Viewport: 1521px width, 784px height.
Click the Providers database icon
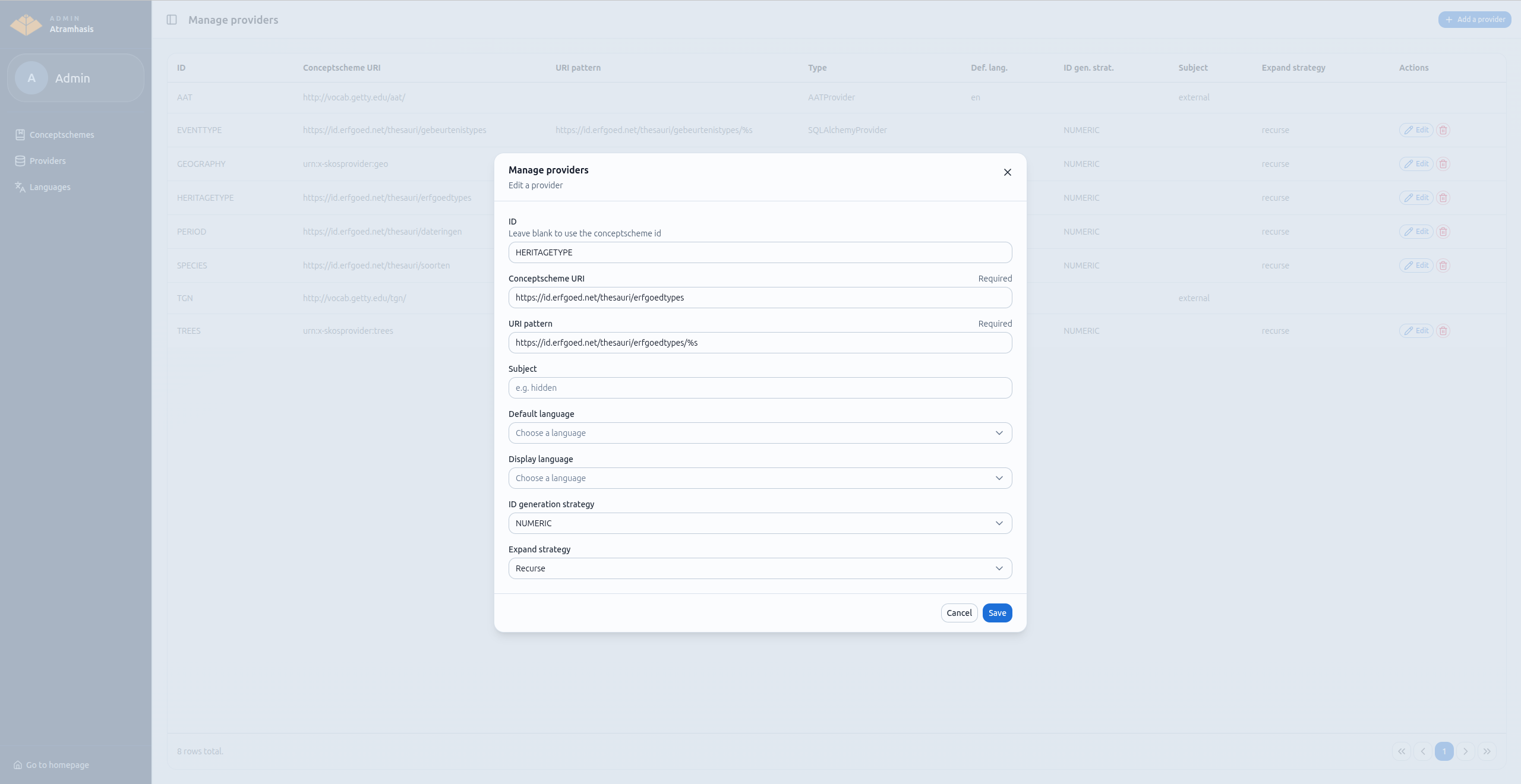point(20,161)
